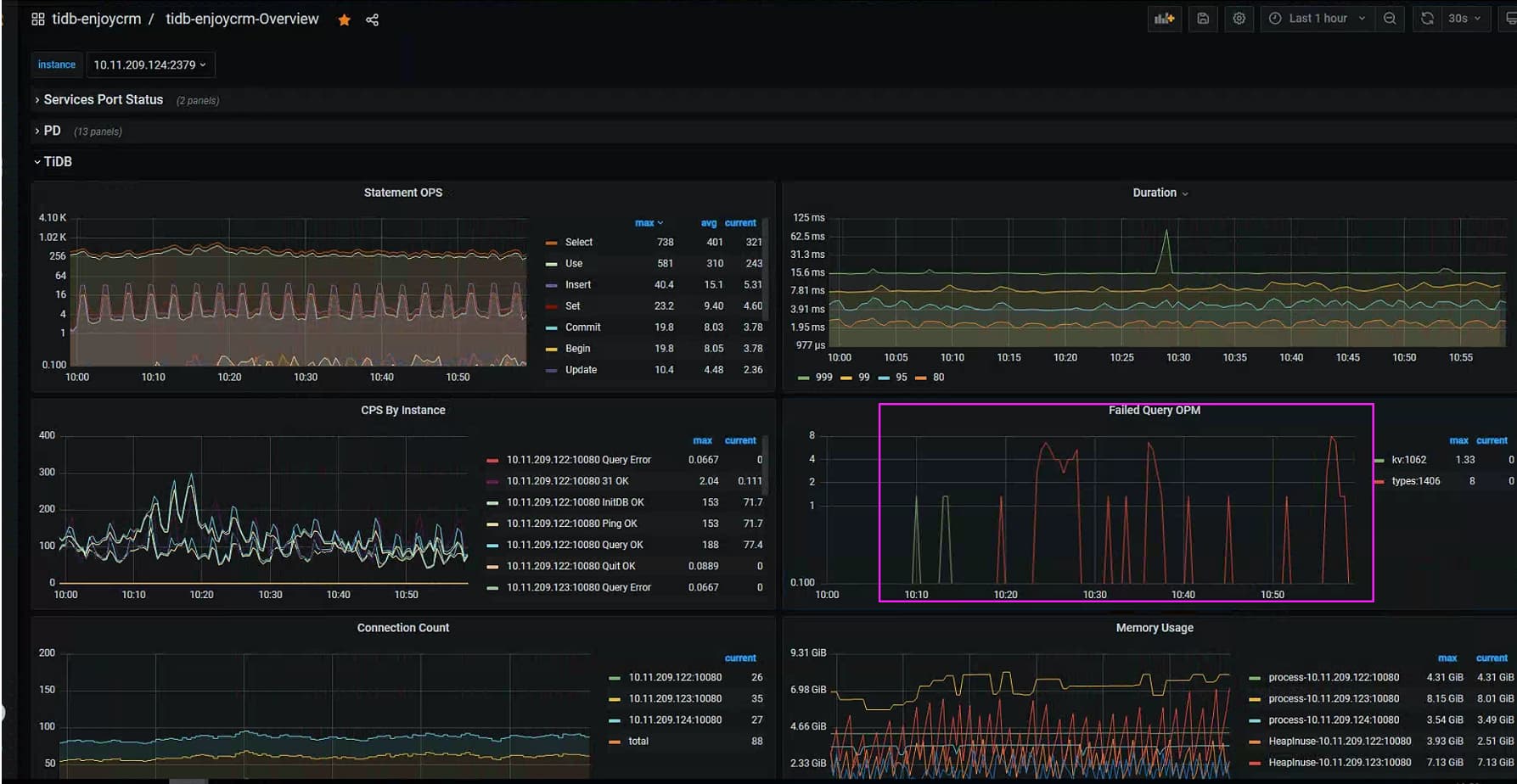This screenshot has width=1517, height=784.
Task: Click the tidb-enjoycrm folder link
Action: click(x=96, y=20)
